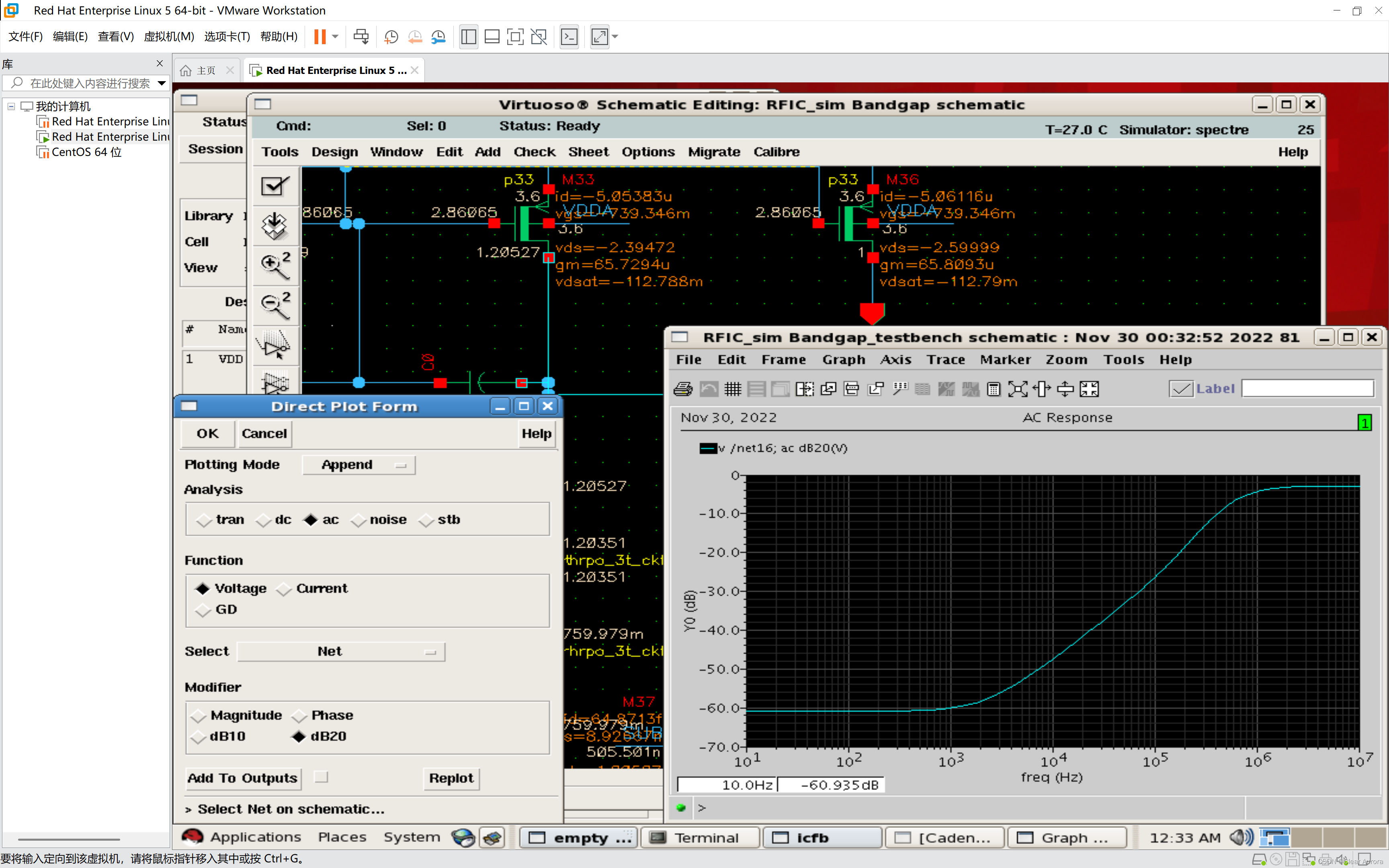Screen dimensions: 1389x868
Task: Open the Marker menu in the waveform window
Action: (1005, 359)
